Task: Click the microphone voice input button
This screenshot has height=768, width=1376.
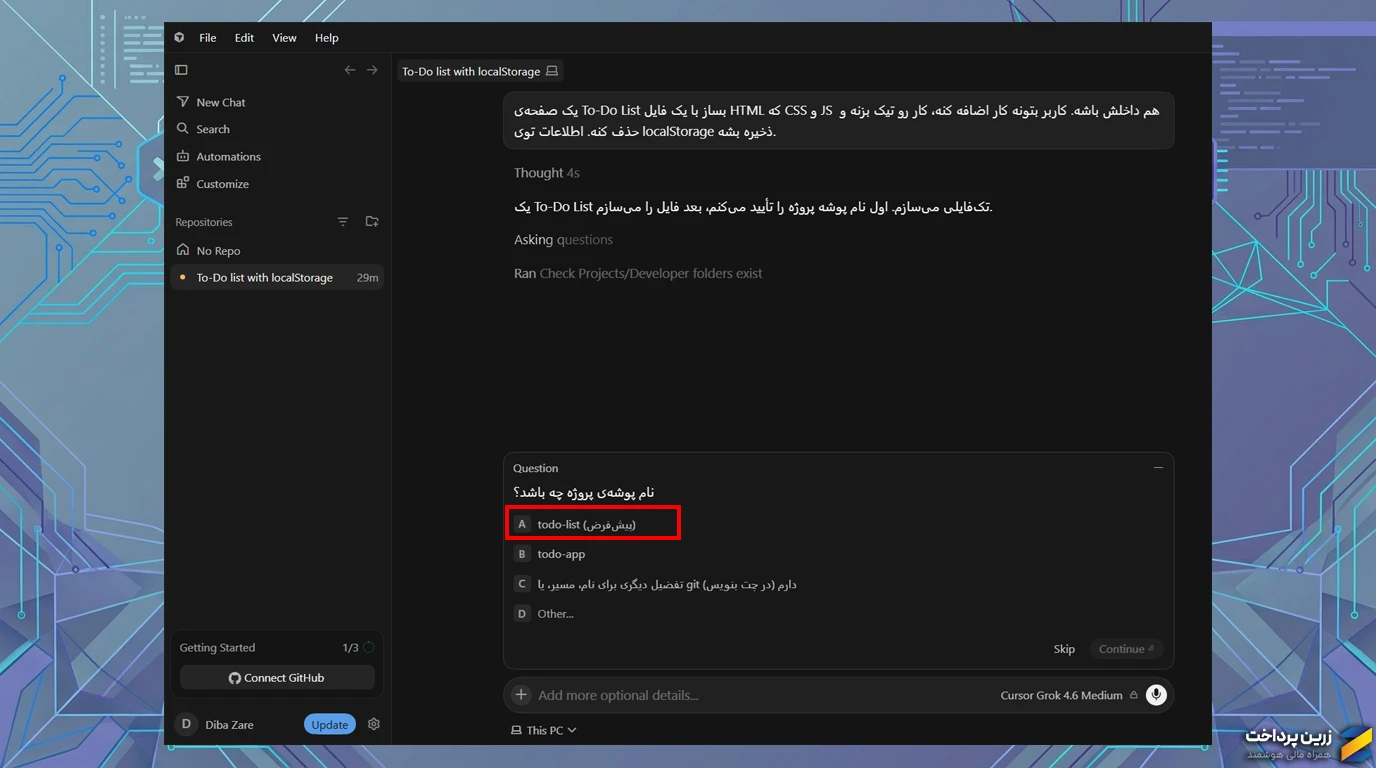Action: pos(1156,695)
